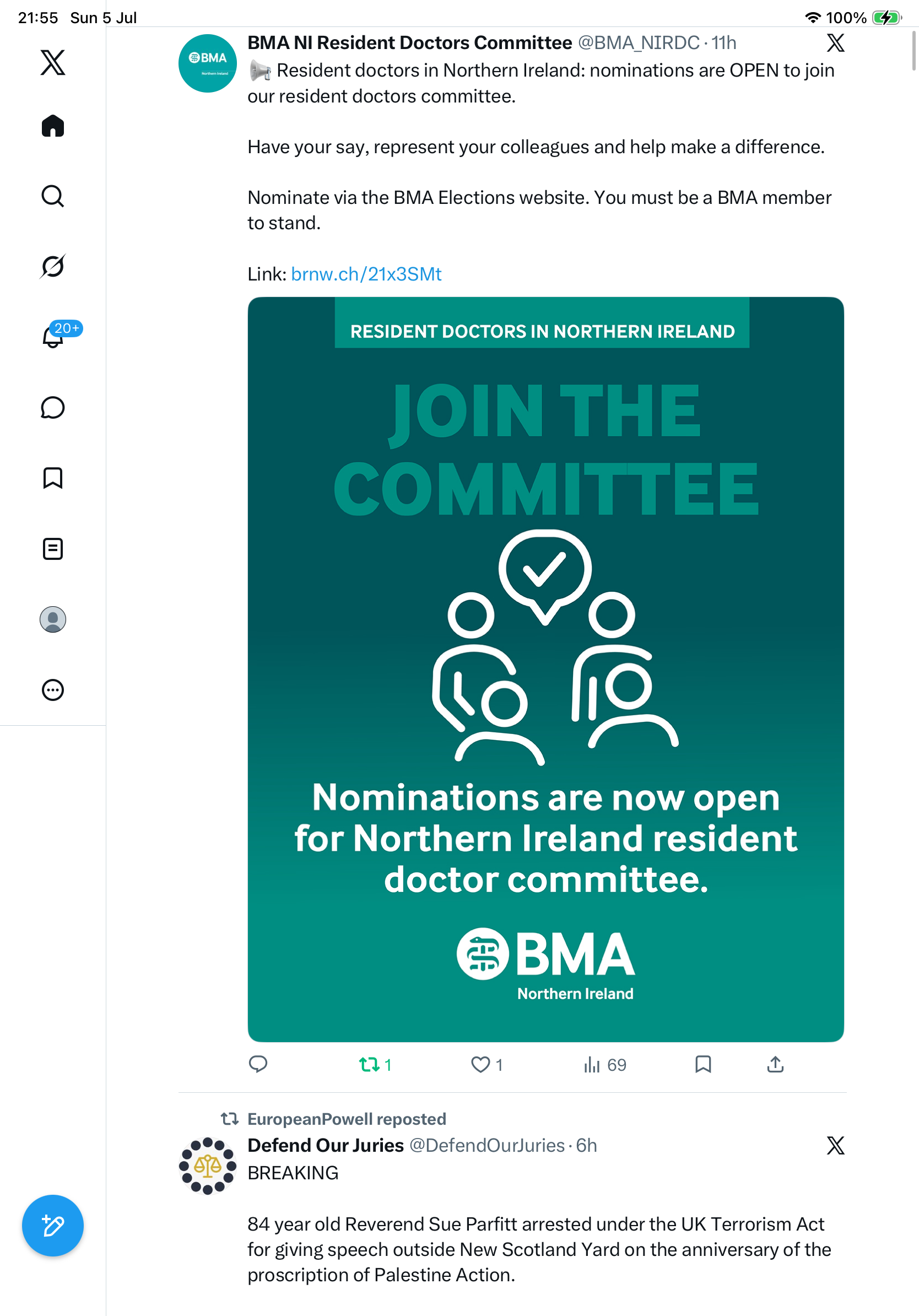Image resolution: width=919 pixels, height=1316 pixels.
Task: Open the Home feed from the sidebar
Action: click(x=53, y=126)
